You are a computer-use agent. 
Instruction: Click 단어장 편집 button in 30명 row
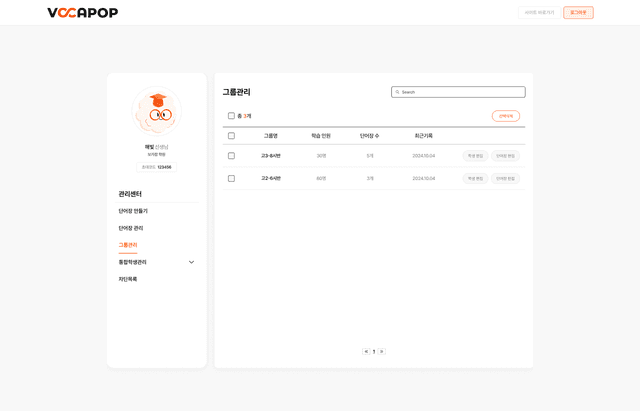[x=505, y=156]
